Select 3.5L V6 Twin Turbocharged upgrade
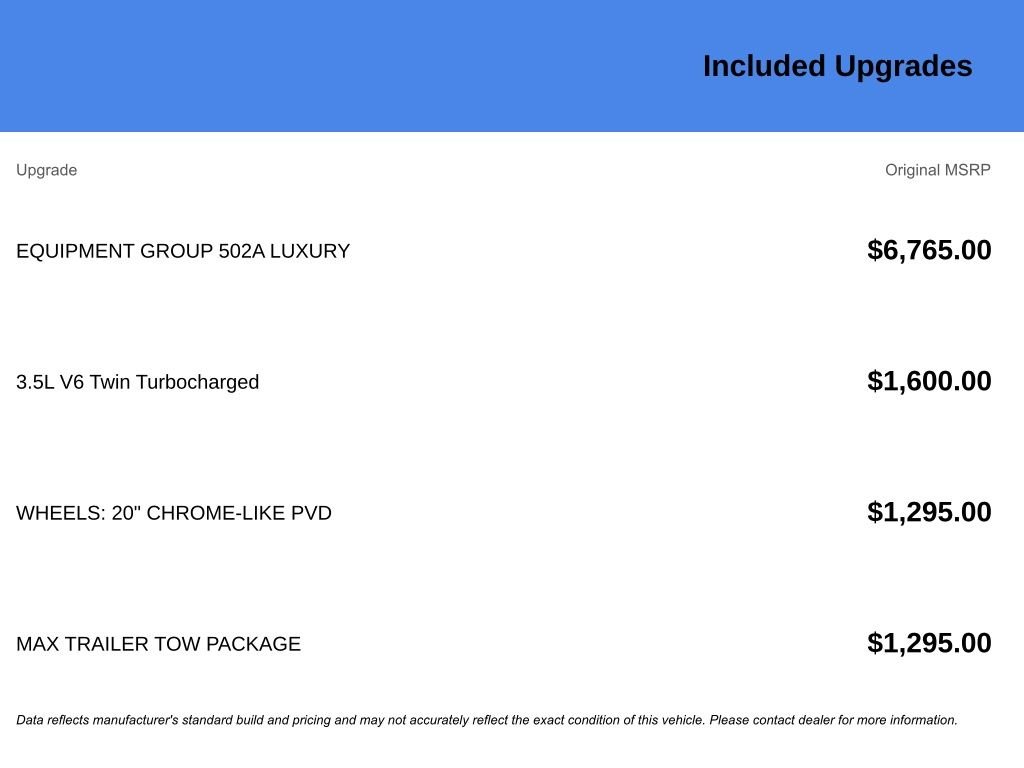This screenshot has height=768, width=1024. point(138,382)
